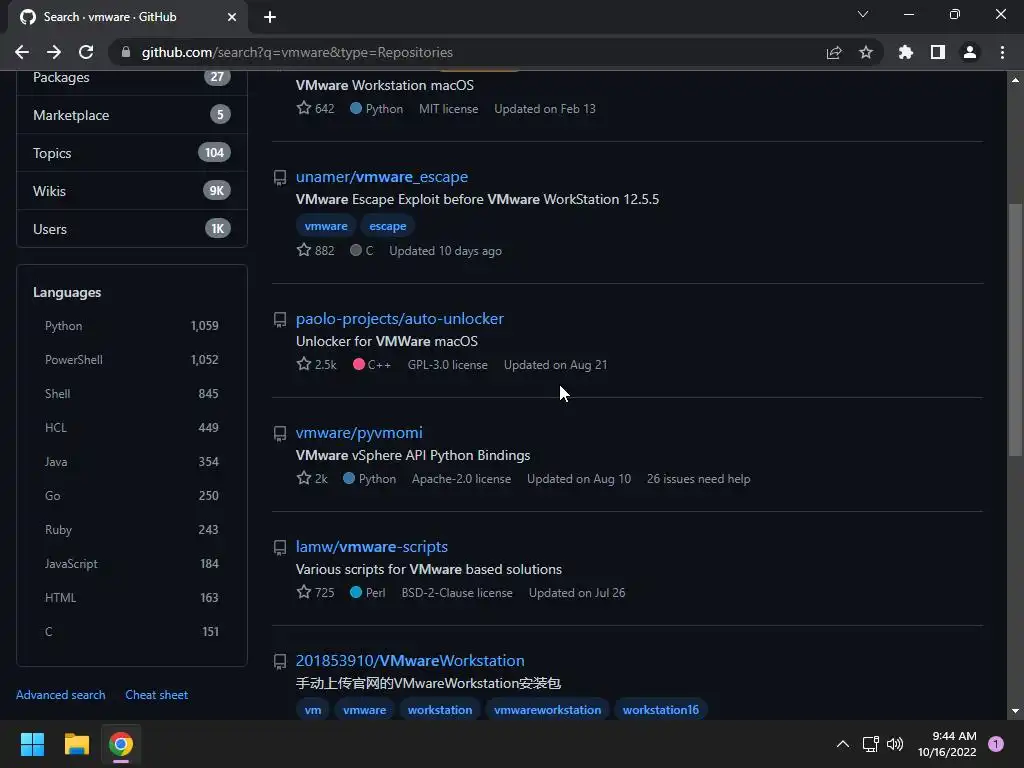Filter results by Java language
1024x768 pixels.
(132, 462)
